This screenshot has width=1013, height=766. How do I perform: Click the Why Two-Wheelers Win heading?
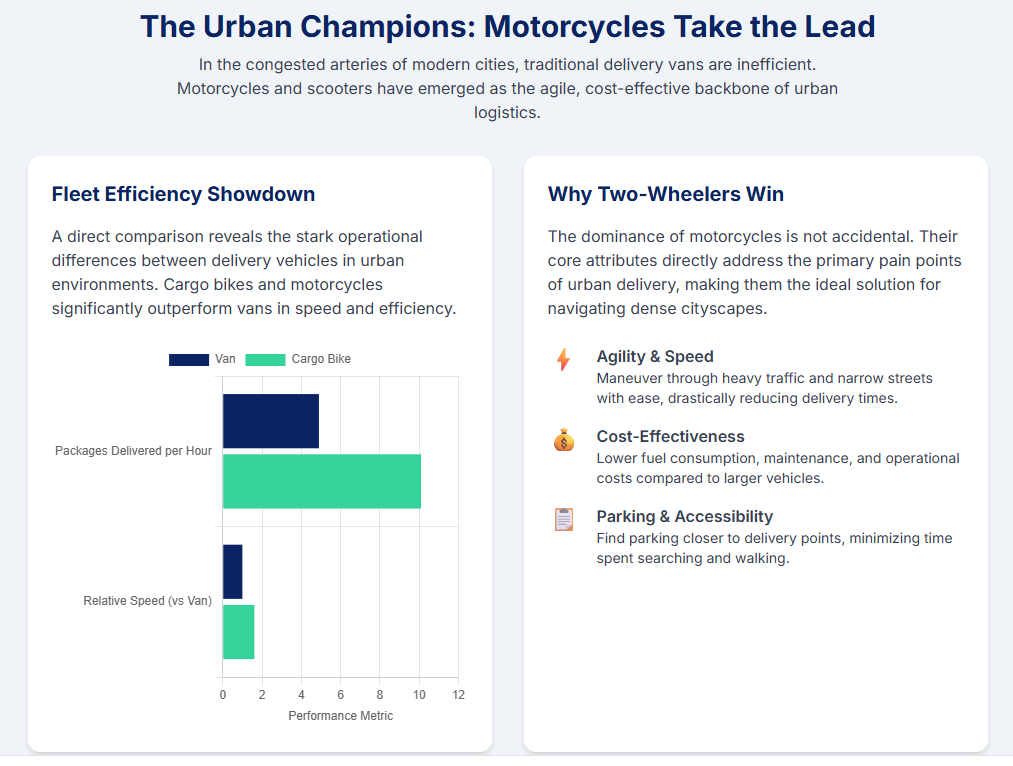pyautogui.click(x=666, y=194)
